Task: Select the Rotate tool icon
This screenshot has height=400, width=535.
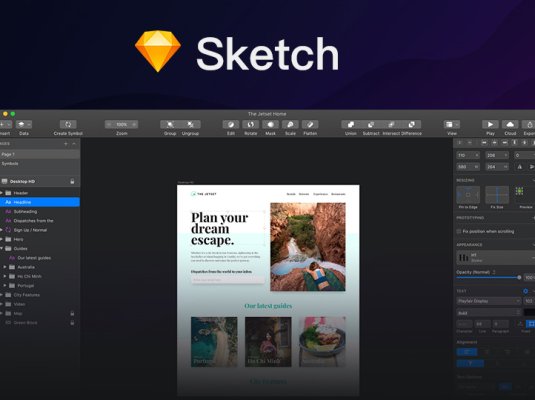Action: pyautogui.click(x=250, y=124)
